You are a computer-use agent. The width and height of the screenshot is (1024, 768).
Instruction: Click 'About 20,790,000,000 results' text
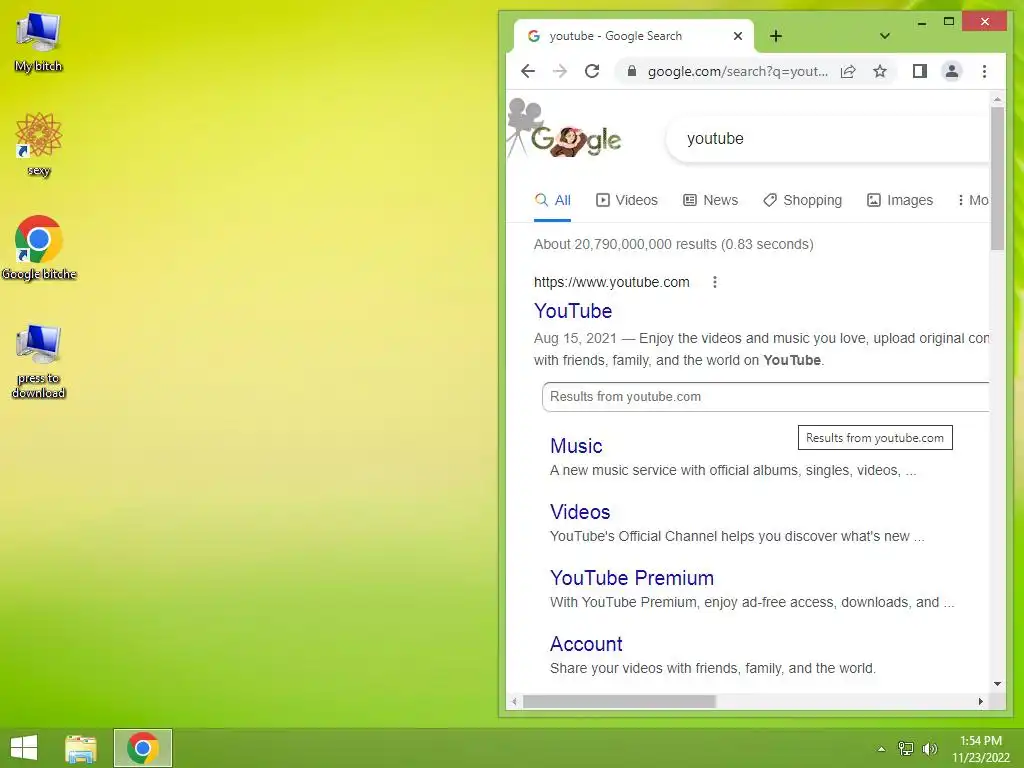tap(625, 244)
